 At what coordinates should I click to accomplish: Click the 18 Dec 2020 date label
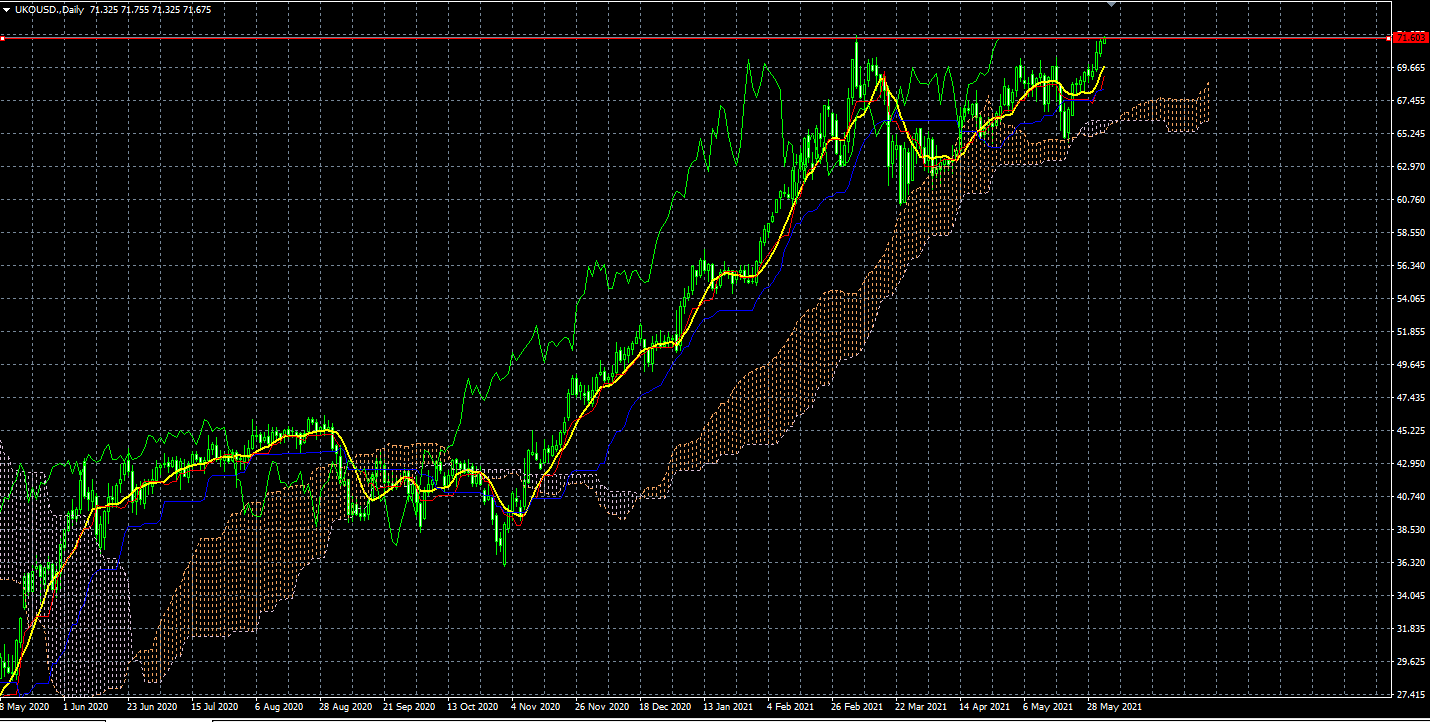(x=665, y=707)
